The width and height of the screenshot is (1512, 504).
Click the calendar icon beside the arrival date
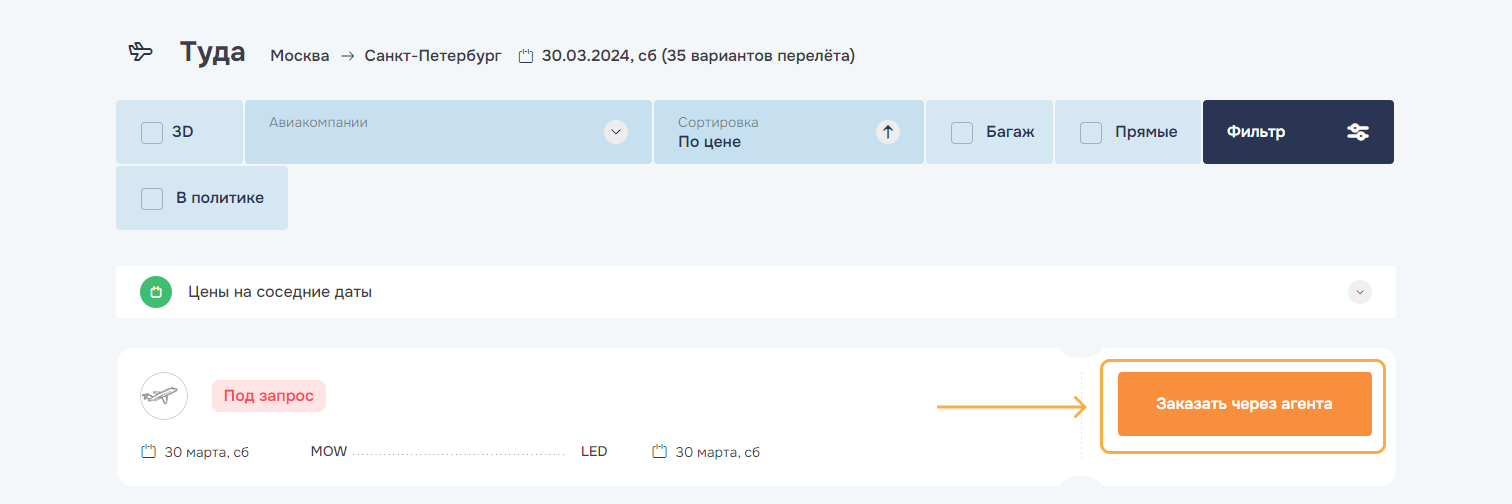coord(659,452)
